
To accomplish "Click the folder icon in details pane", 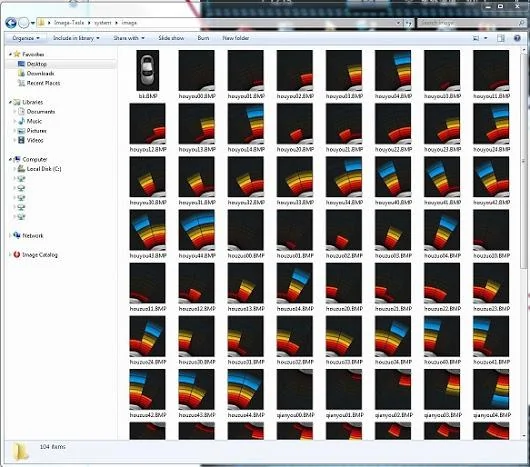I will (x=20, y=452).
